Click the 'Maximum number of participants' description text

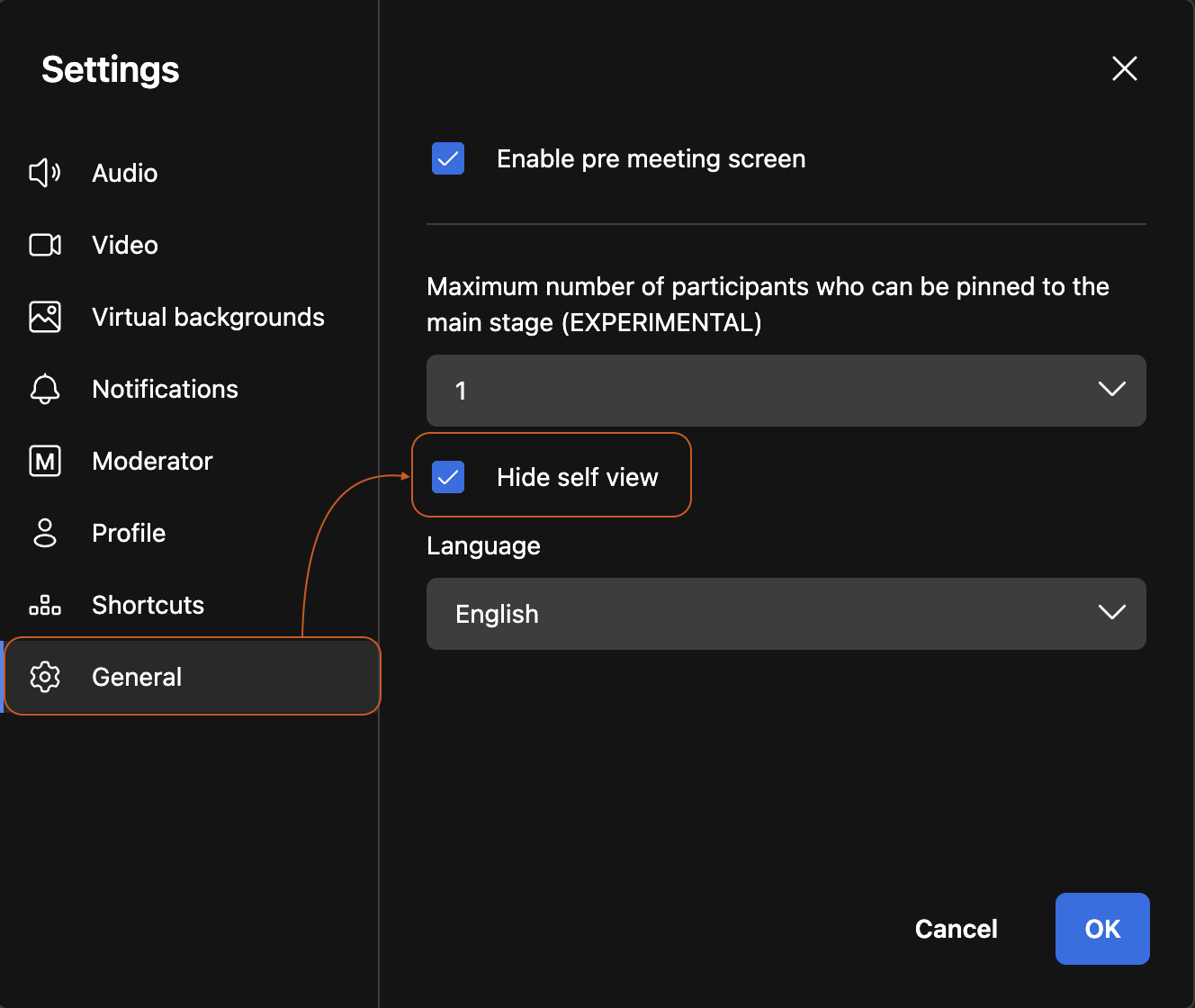768,304
